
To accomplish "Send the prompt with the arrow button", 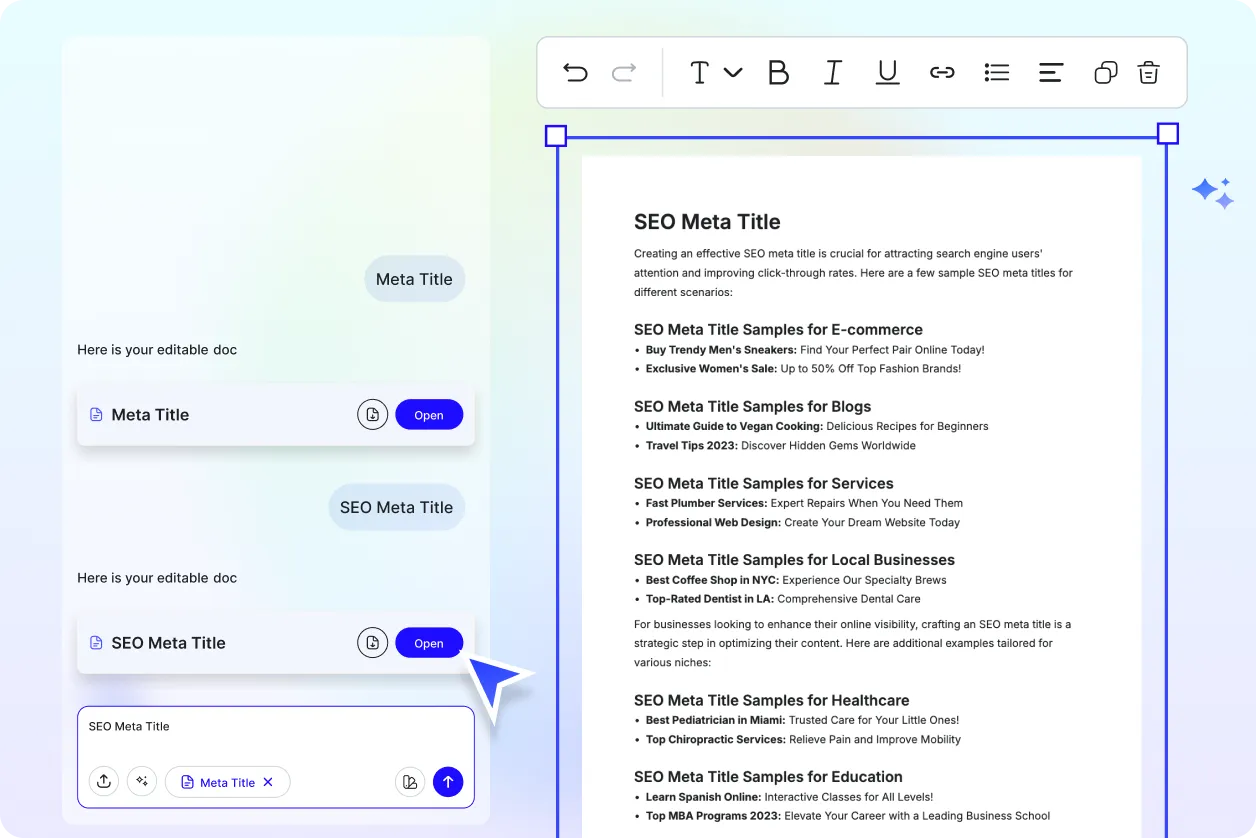I will (448, 781).
